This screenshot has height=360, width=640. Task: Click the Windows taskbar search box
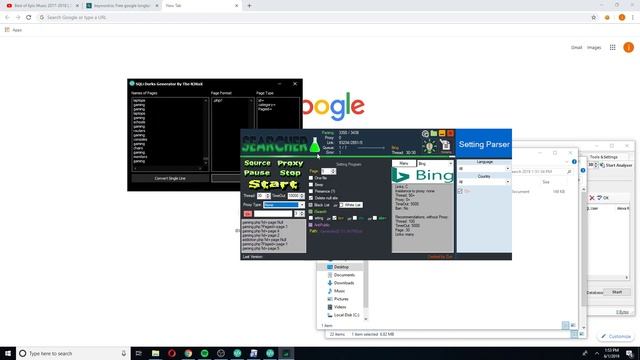73,353
